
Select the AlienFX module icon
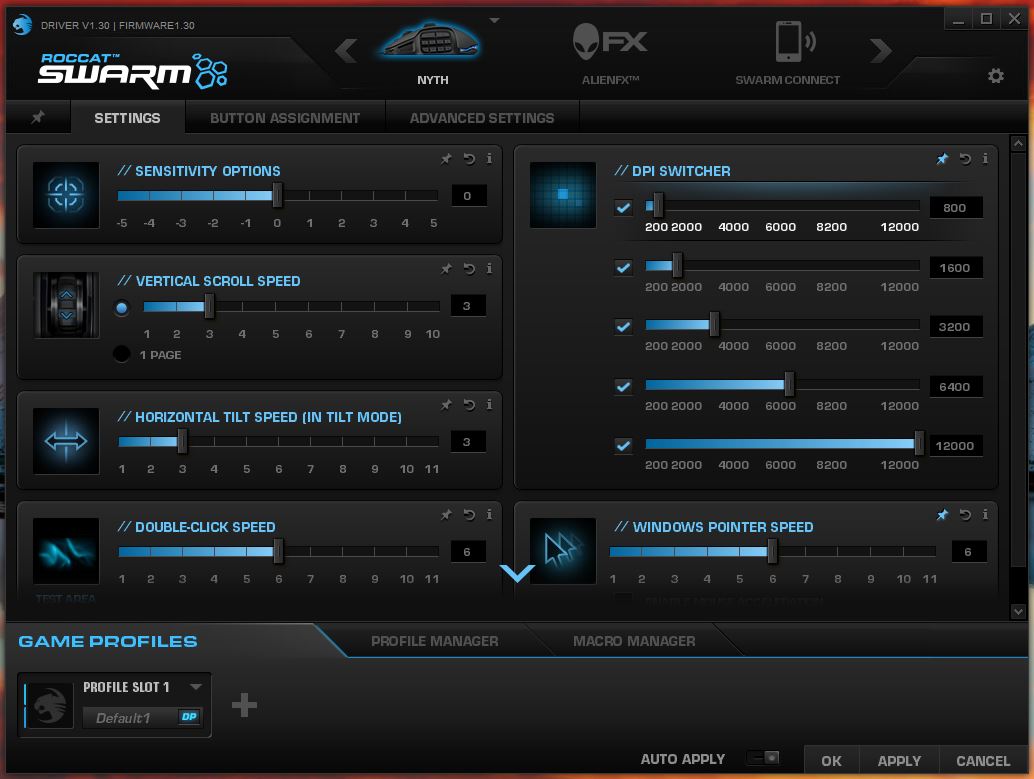(610, 44)
